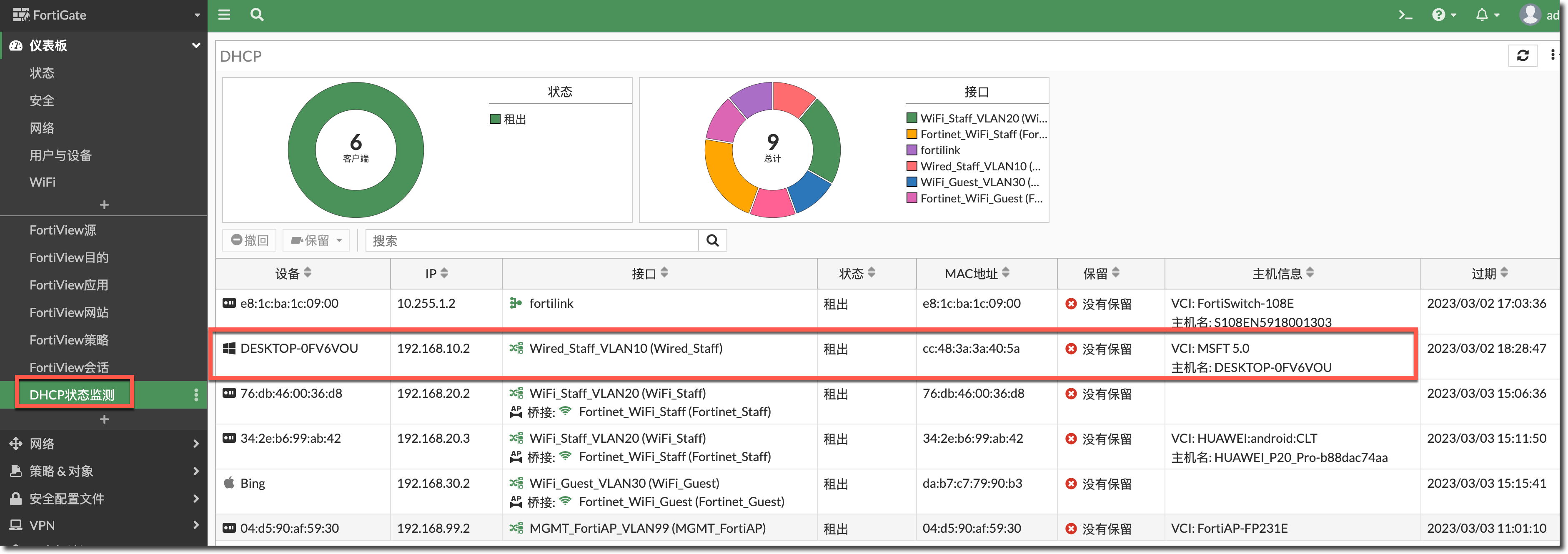Image resolution: width=1568 pixels, height=554 pixels.
Task: Expand the 策略 & 对象 menu
Action: (x=103, y=471)
